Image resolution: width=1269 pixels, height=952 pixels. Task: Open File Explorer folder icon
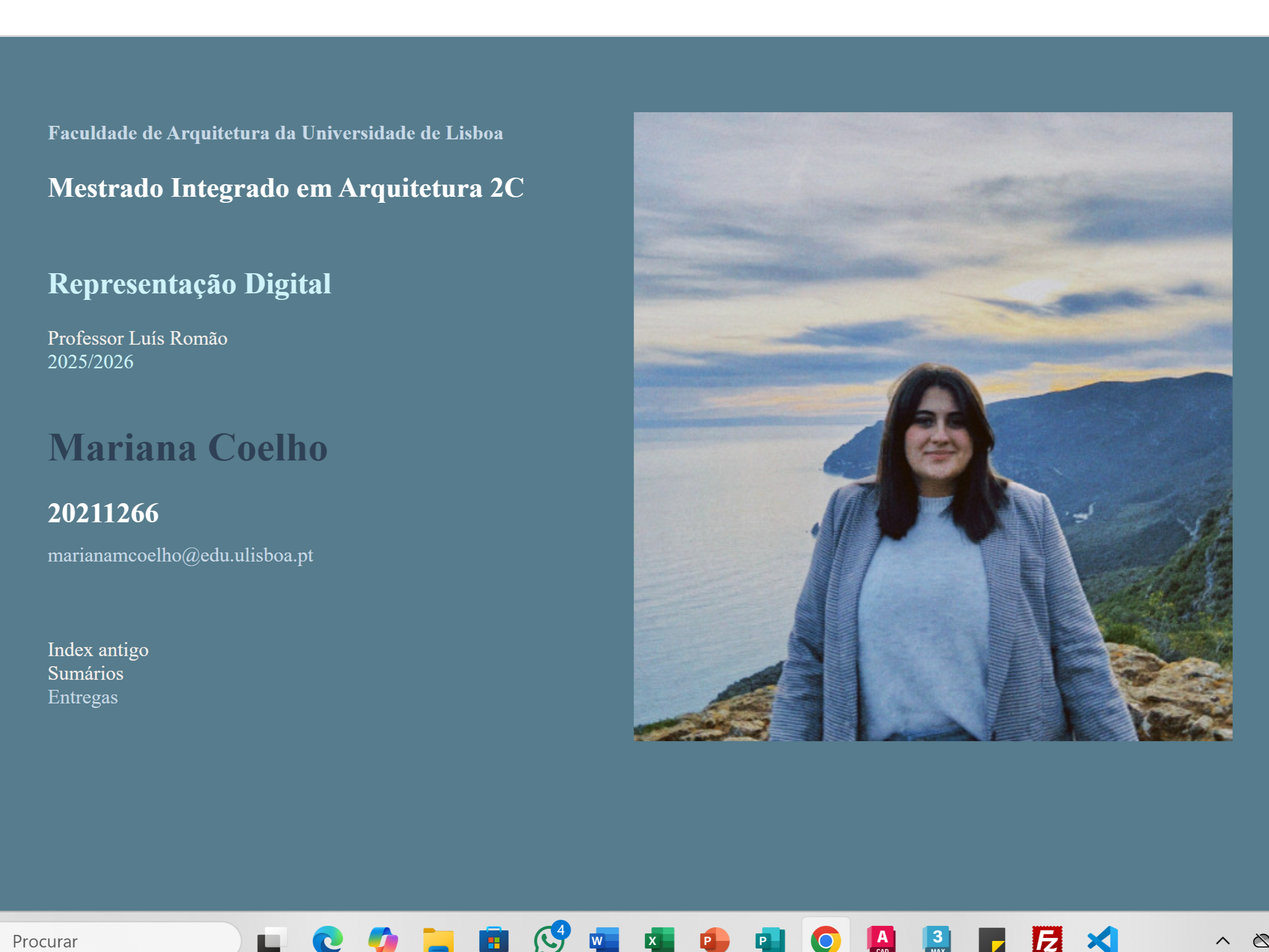point(438,939)
